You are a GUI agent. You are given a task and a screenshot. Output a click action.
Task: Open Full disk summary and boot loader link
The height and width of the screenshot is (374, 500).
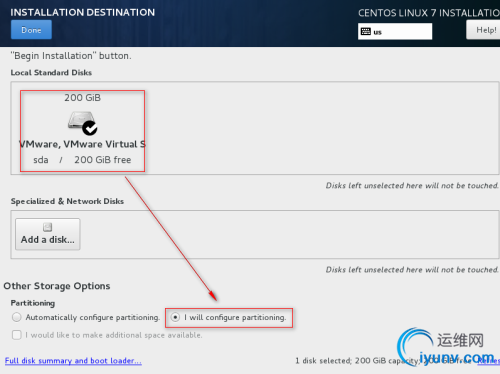(73, 361)
